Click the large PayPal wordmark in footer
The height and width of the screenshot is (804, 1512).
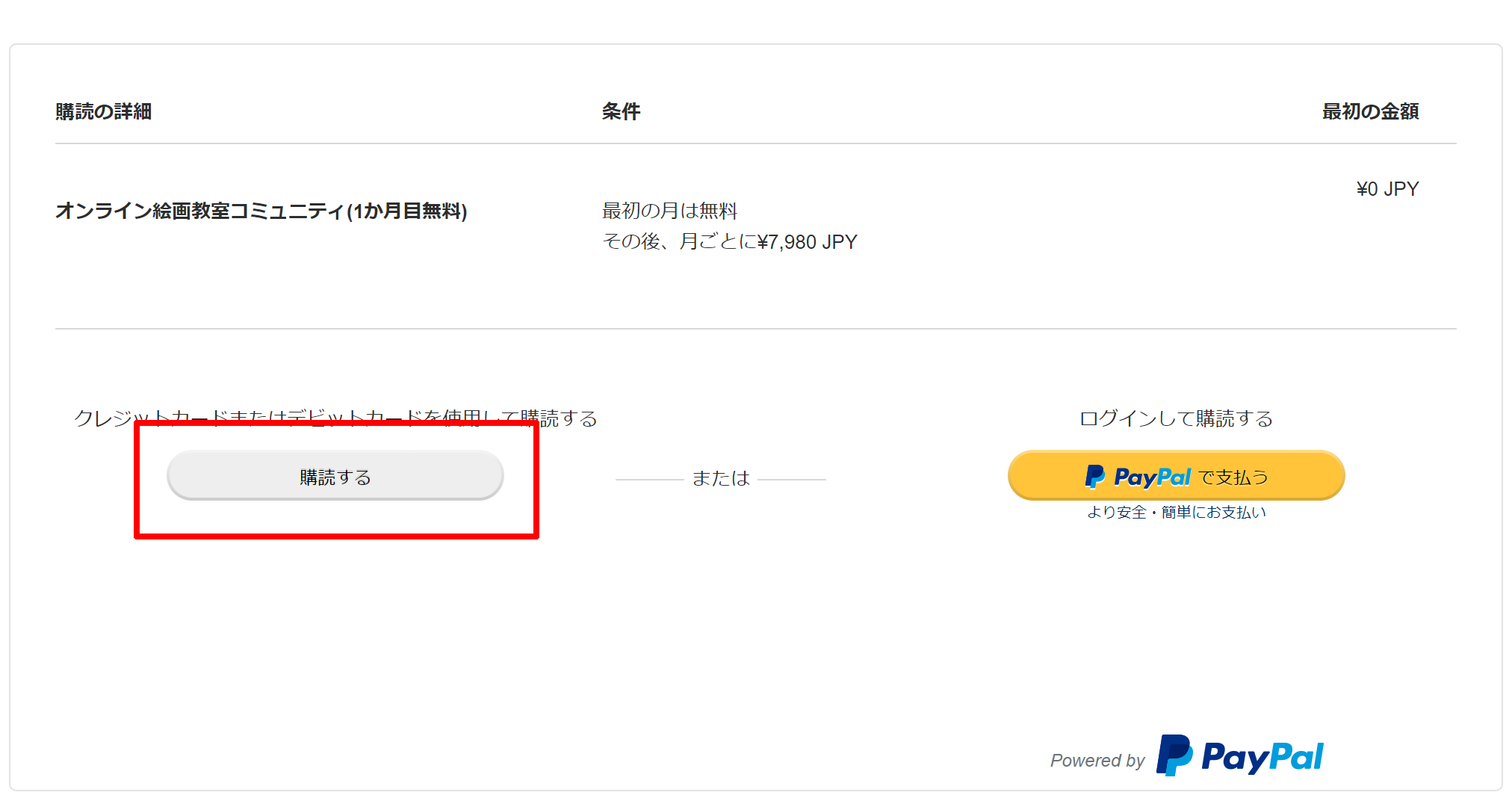[1262, 757]
